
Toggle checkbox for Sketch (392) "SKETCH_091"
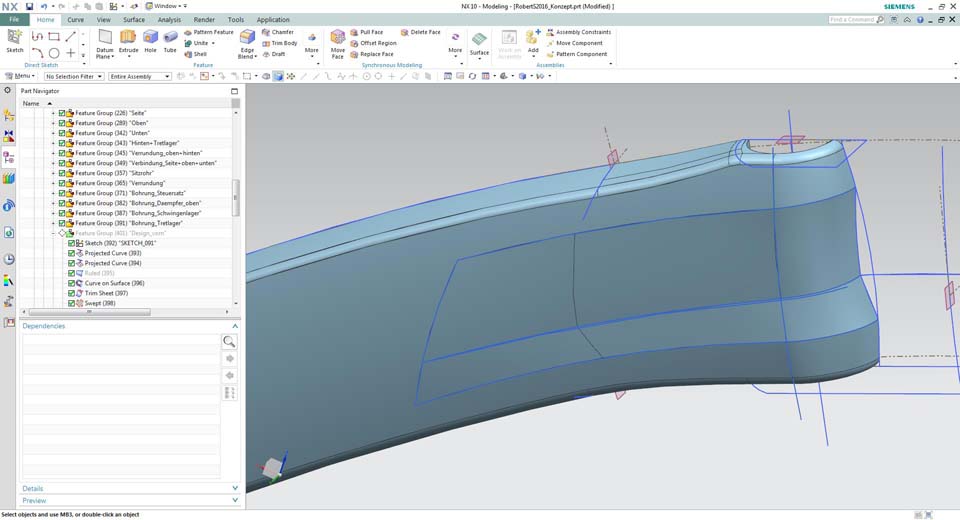point(72,243)
